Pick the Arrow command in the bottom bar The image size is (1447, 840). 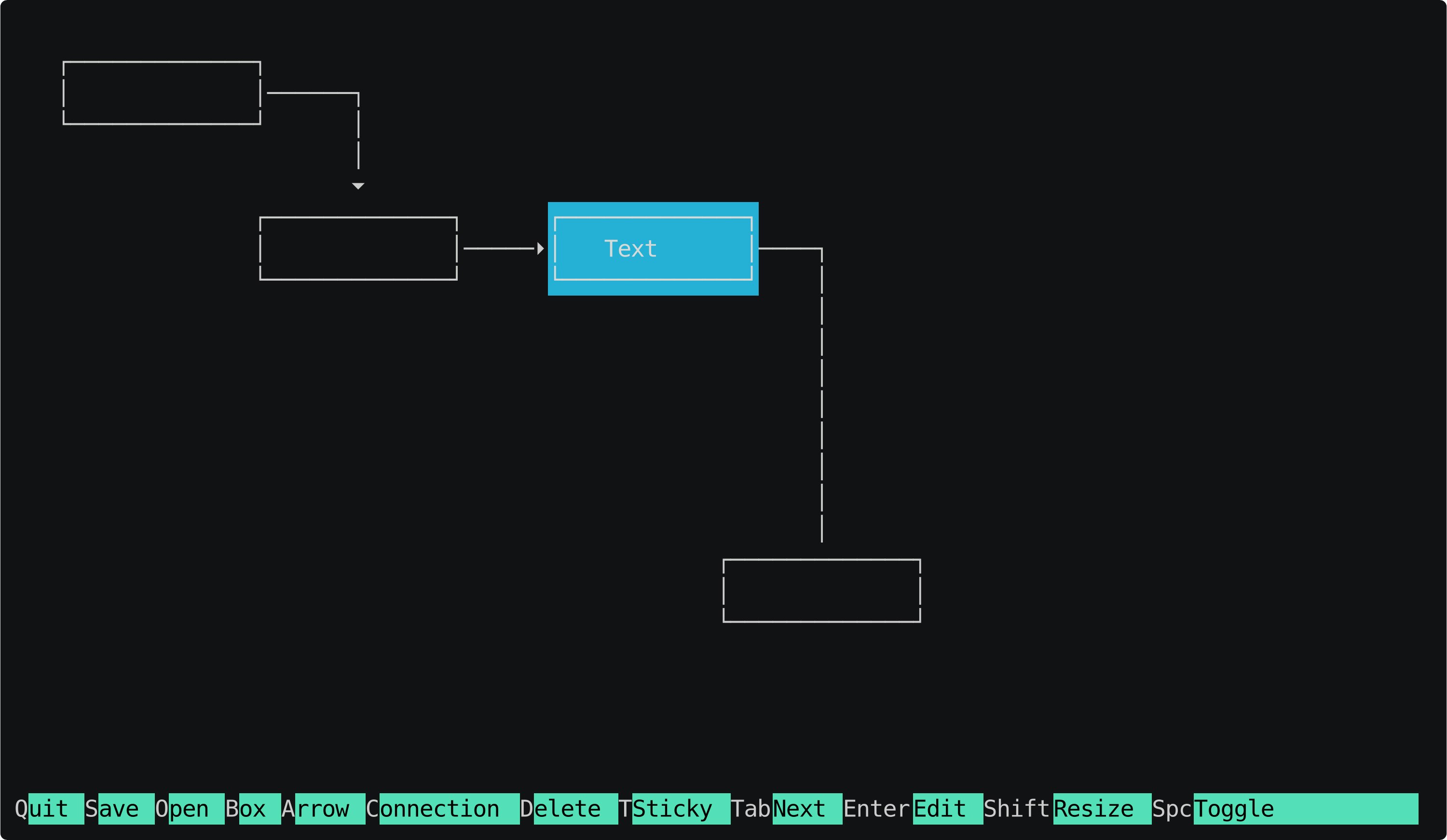(x=323, y=809)
